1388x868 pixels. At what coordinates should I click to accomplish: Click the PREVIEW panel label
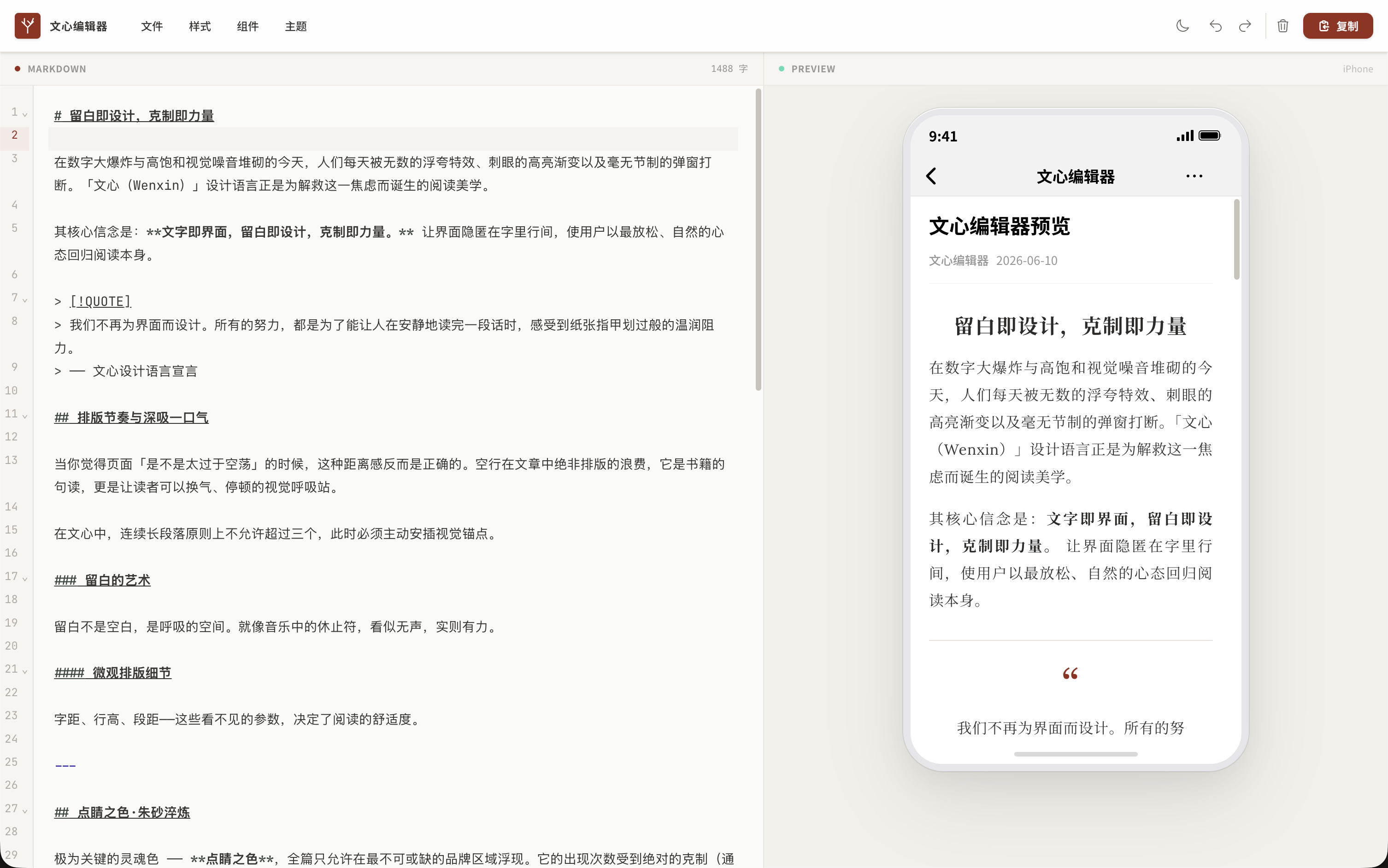point(813,69)
